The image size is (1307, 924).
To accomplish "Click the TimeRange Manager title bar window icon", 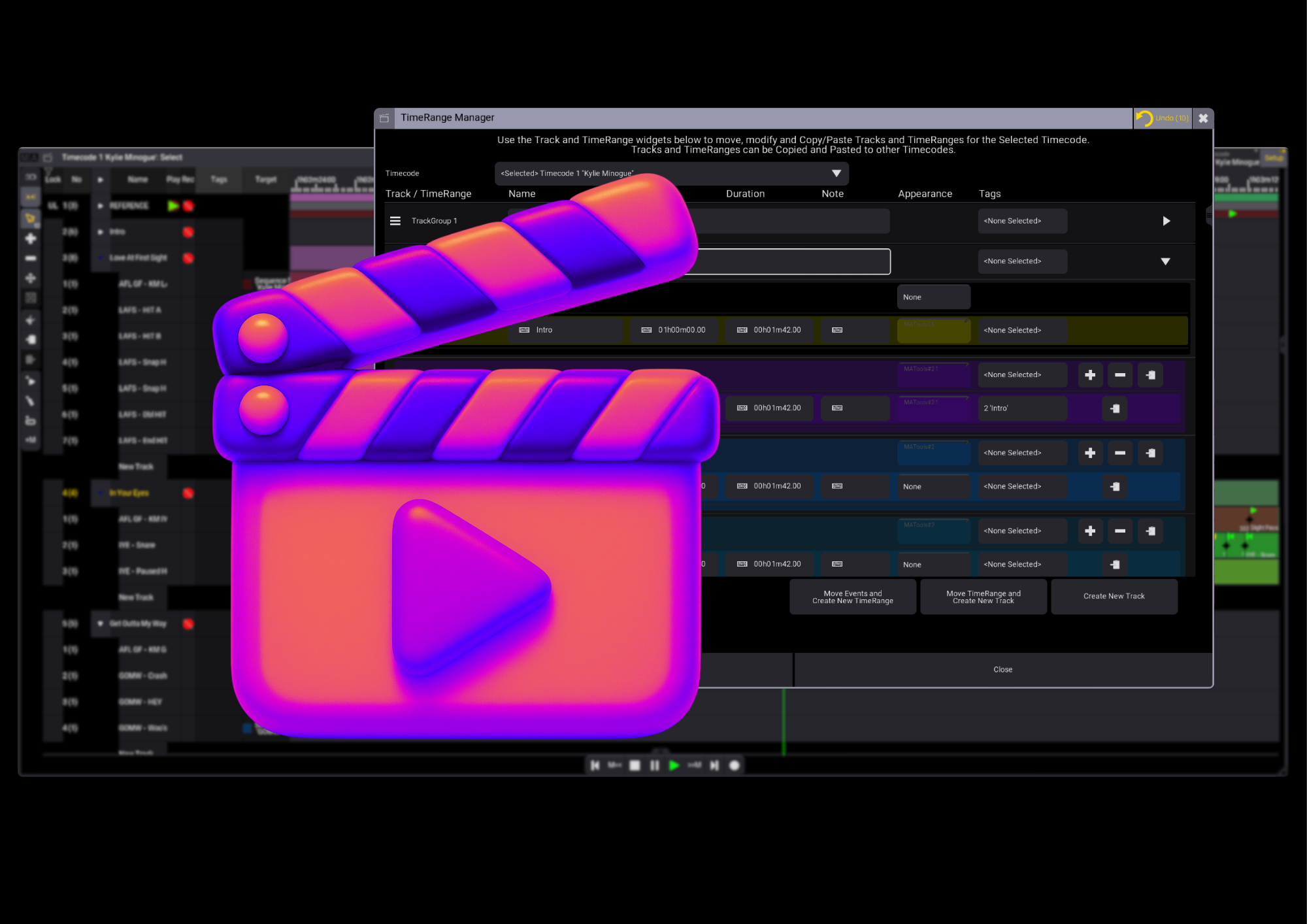I will click(x=384, y=118).
